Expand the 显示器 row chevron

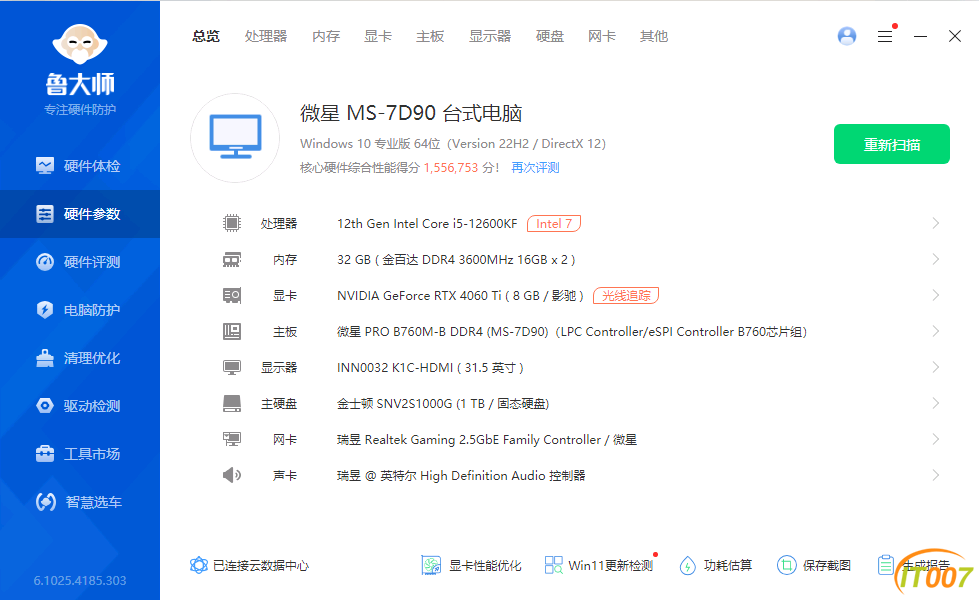(935, 368)
